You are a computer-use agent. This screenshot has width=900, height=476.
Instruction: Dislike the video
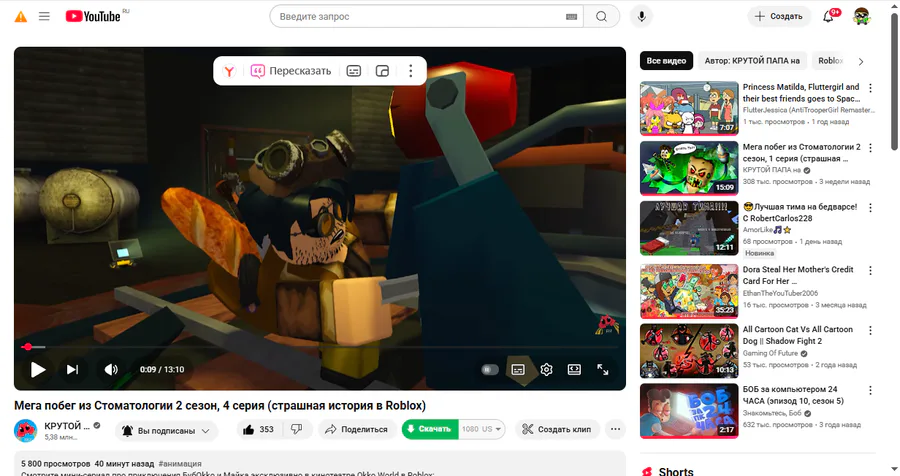coord(296,429)
